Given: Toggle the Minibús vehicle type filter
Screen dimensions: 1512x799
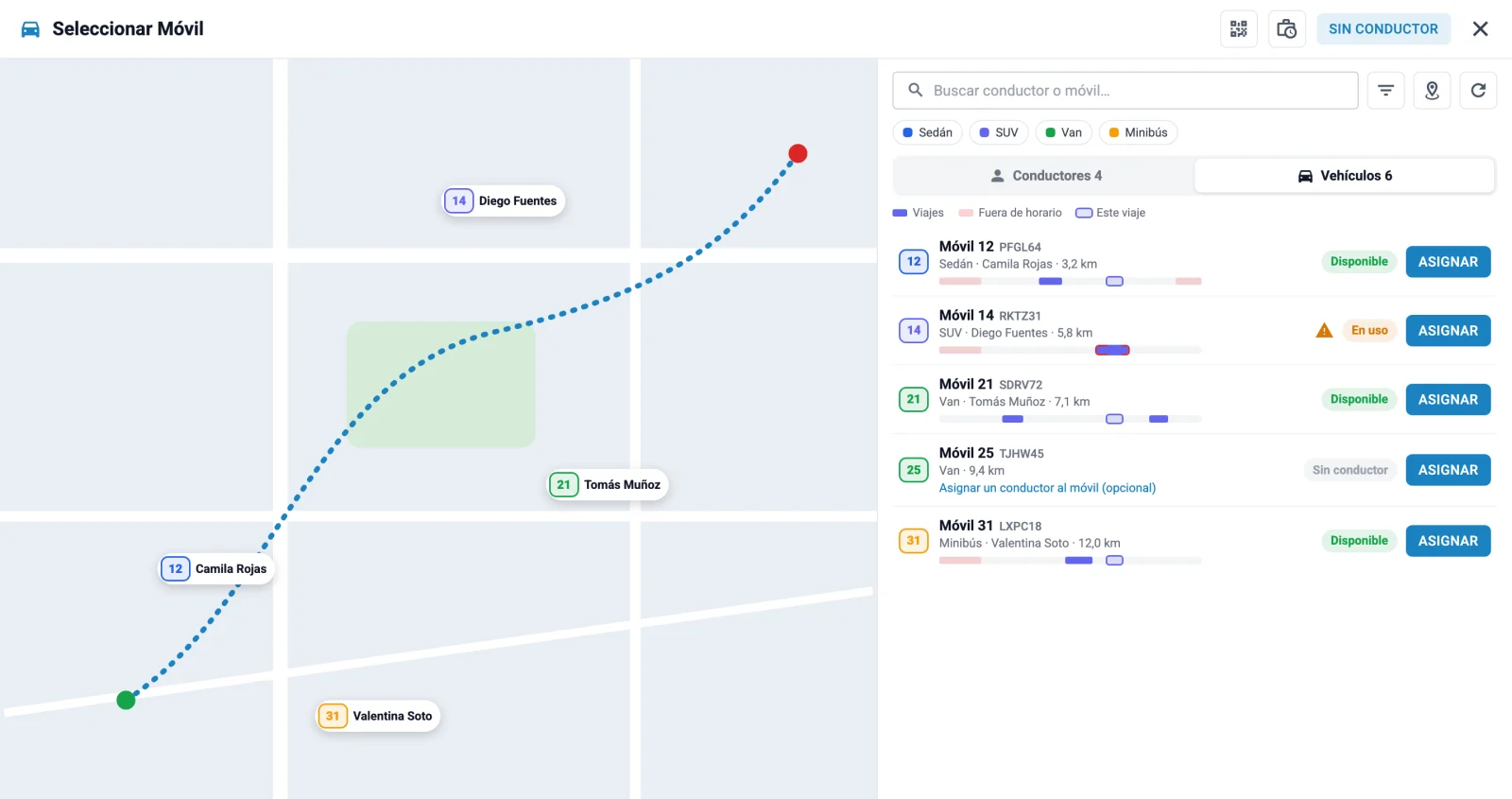Looking at the screenshot, I should [x=1138, y=132].
